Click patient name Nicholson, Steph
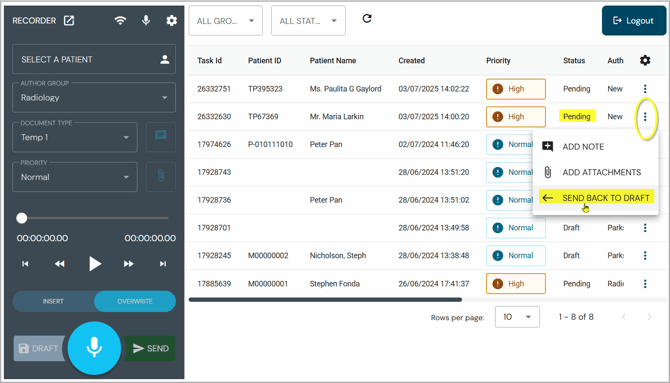The image size is (670, 383). pos(338,256)
